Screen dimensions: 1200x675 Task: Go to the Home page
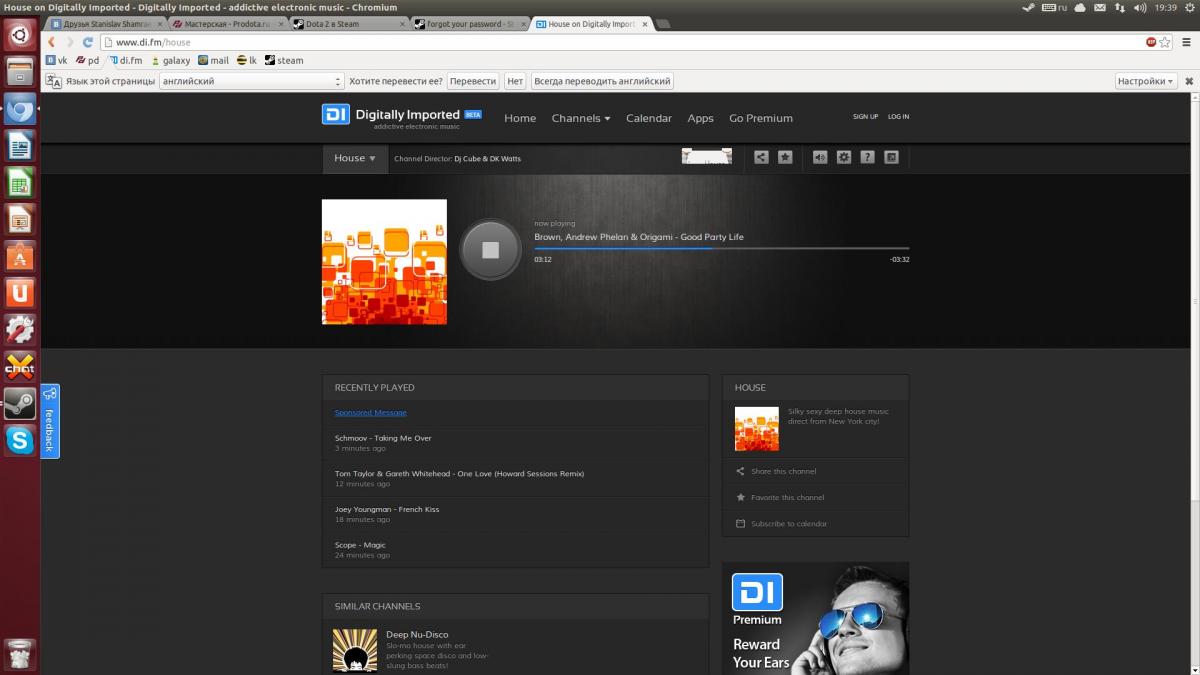[x=520, y=118]
